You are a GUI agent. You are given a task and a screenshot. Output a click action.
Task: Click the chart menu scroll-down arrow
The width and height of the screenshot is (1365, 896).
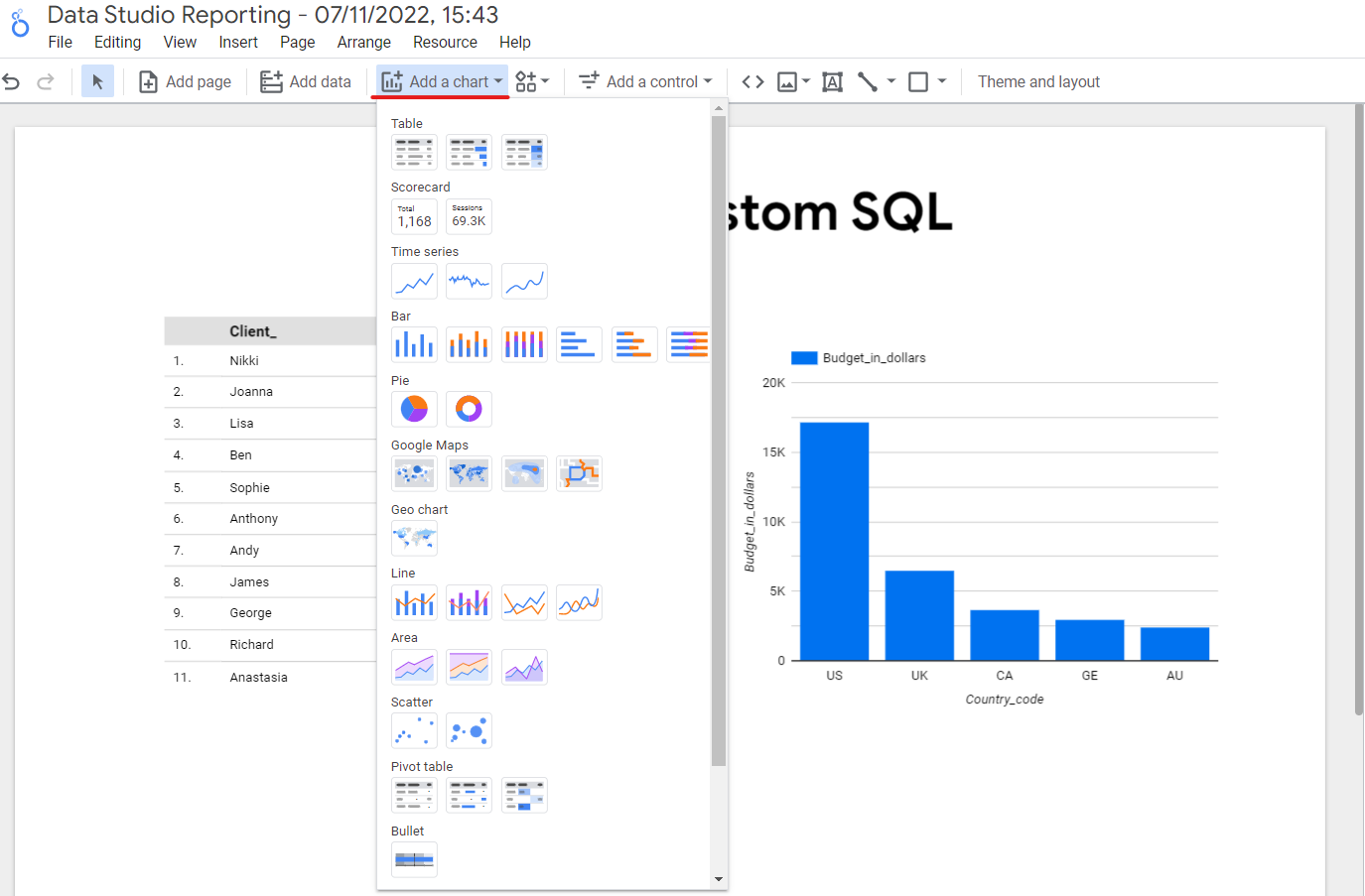coord(719,879)
